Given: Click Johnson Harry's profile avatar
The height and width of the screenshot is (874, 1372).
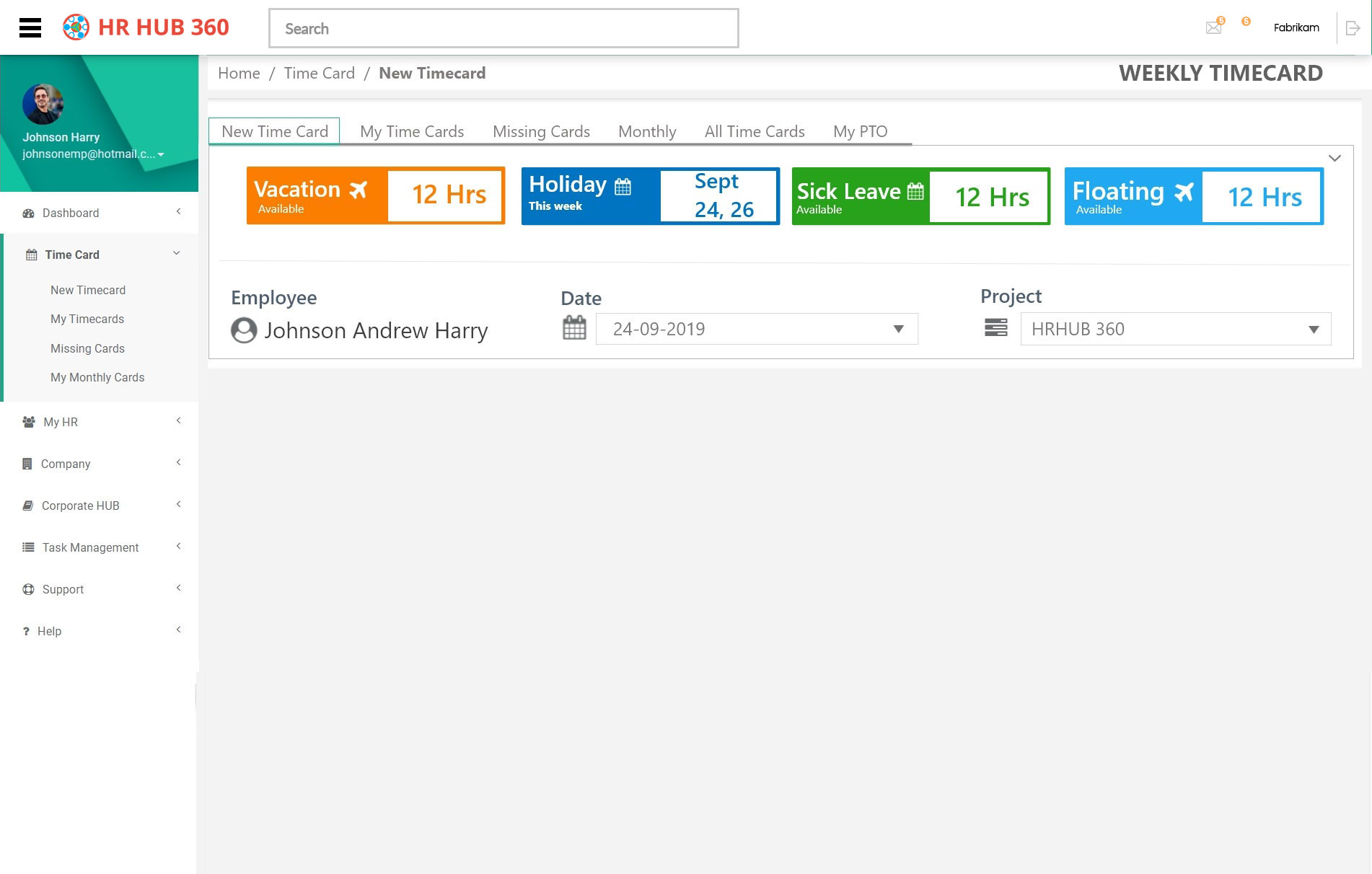Looking at the screenshot, I should [43, 104].
